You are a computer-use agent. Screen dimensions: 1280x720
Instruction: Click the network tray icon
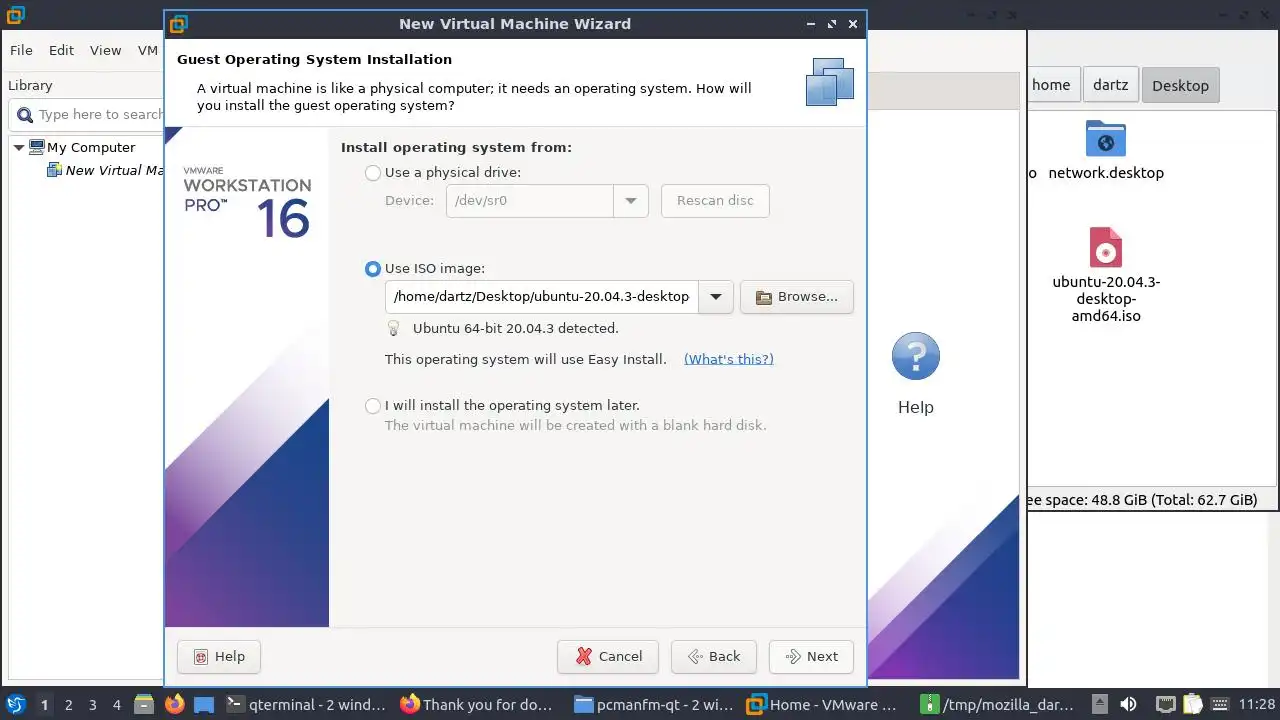coord(1165,704)
